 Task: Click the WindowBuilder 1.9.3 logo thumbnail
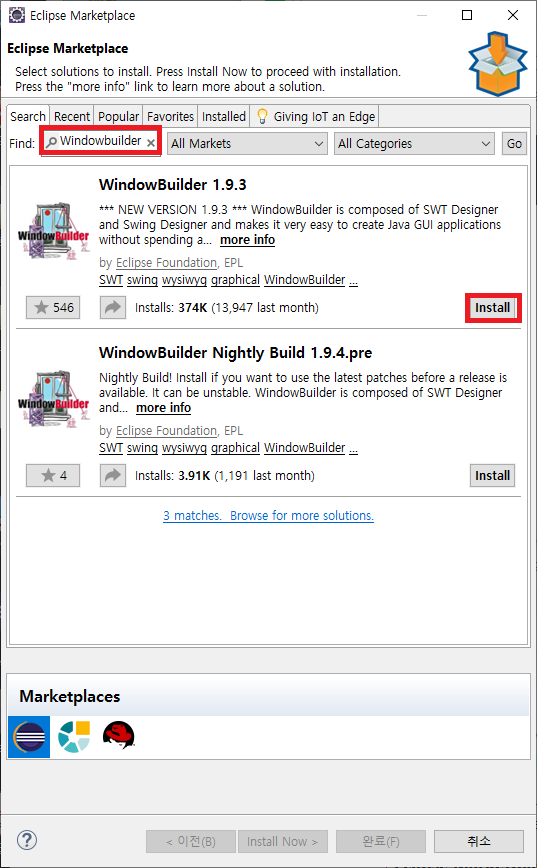click(54, 231)
